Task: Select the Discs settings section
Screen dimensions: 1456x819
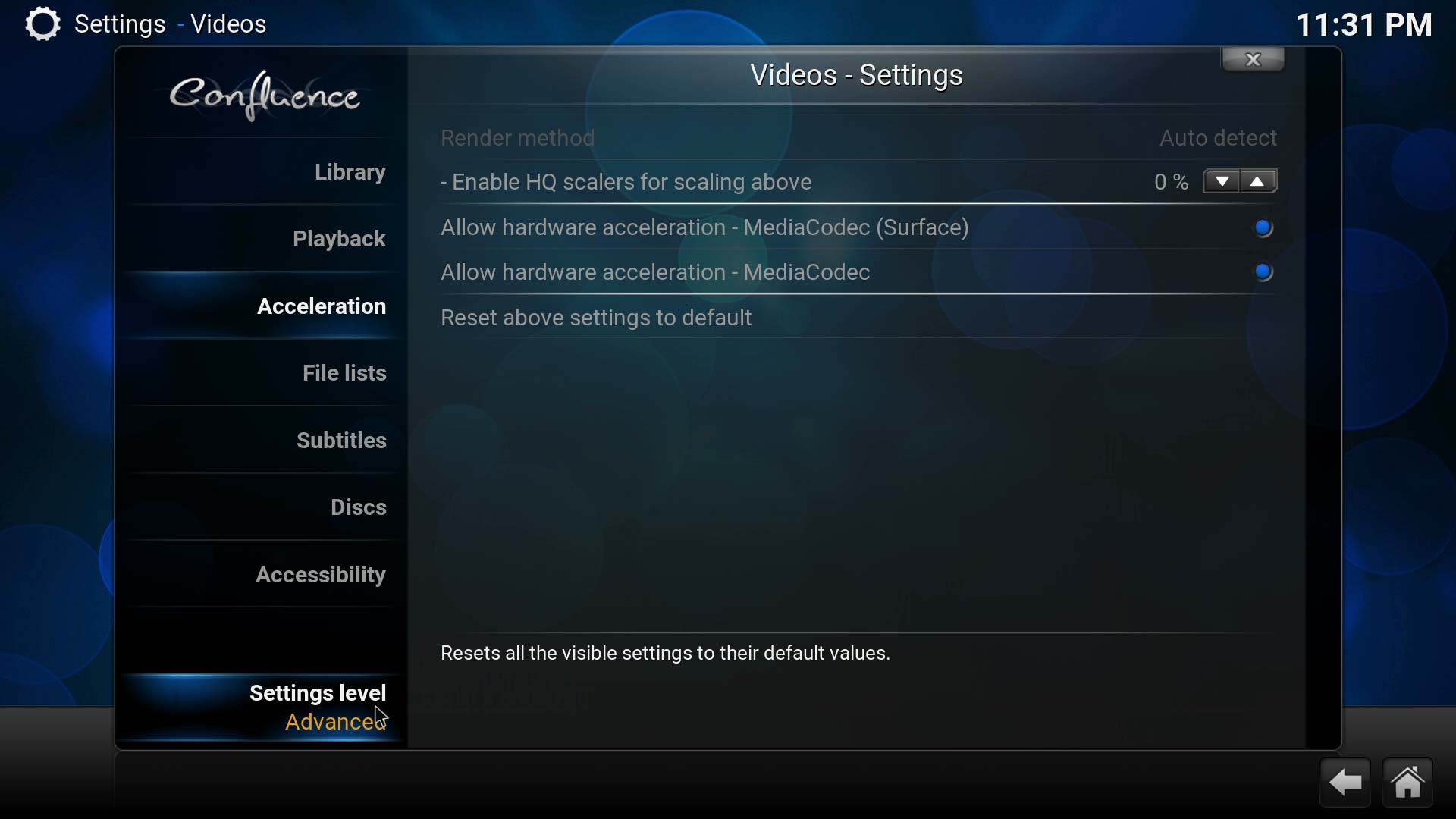Action: [x=358, y=507]
